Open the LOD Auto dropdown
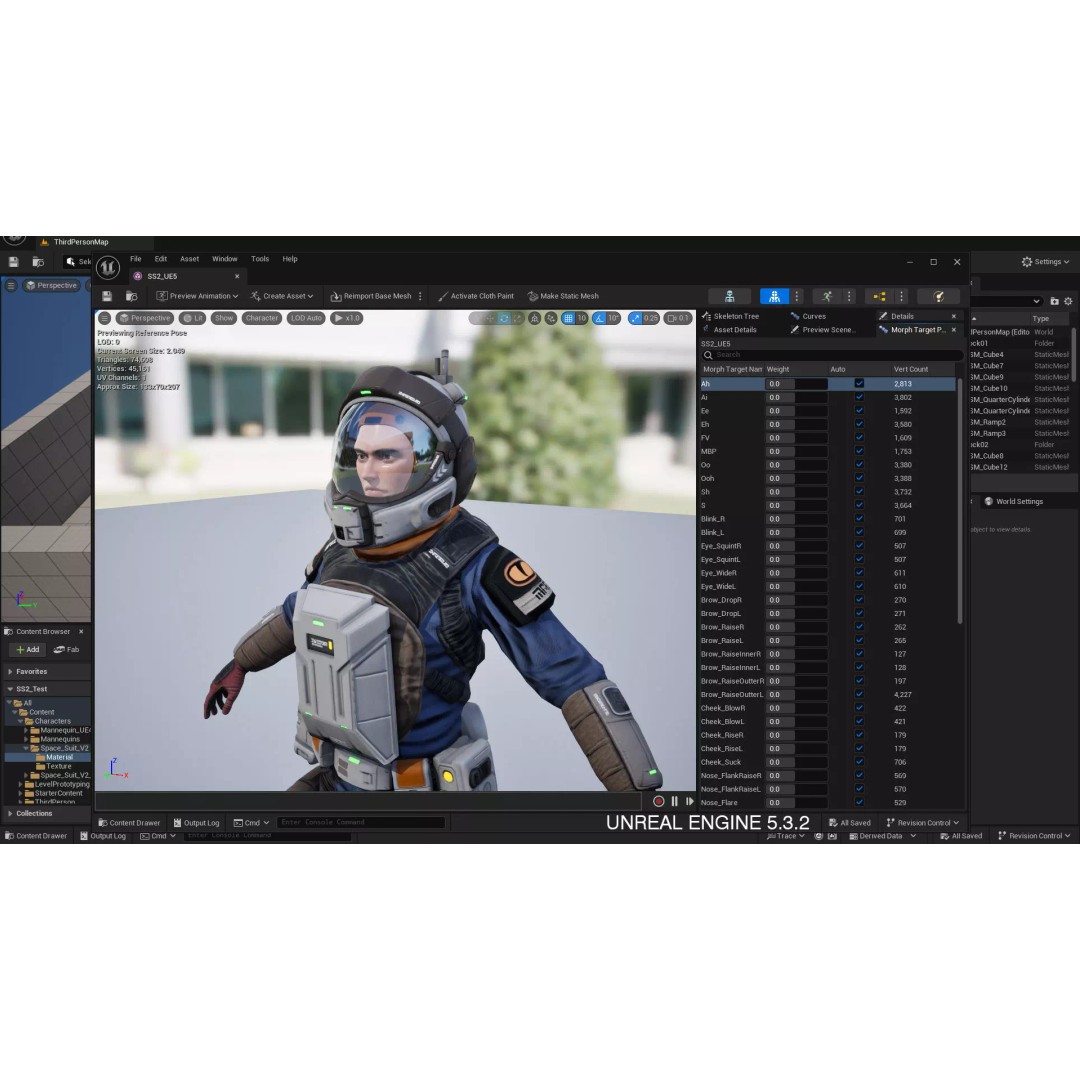 [x=306, y=318]
